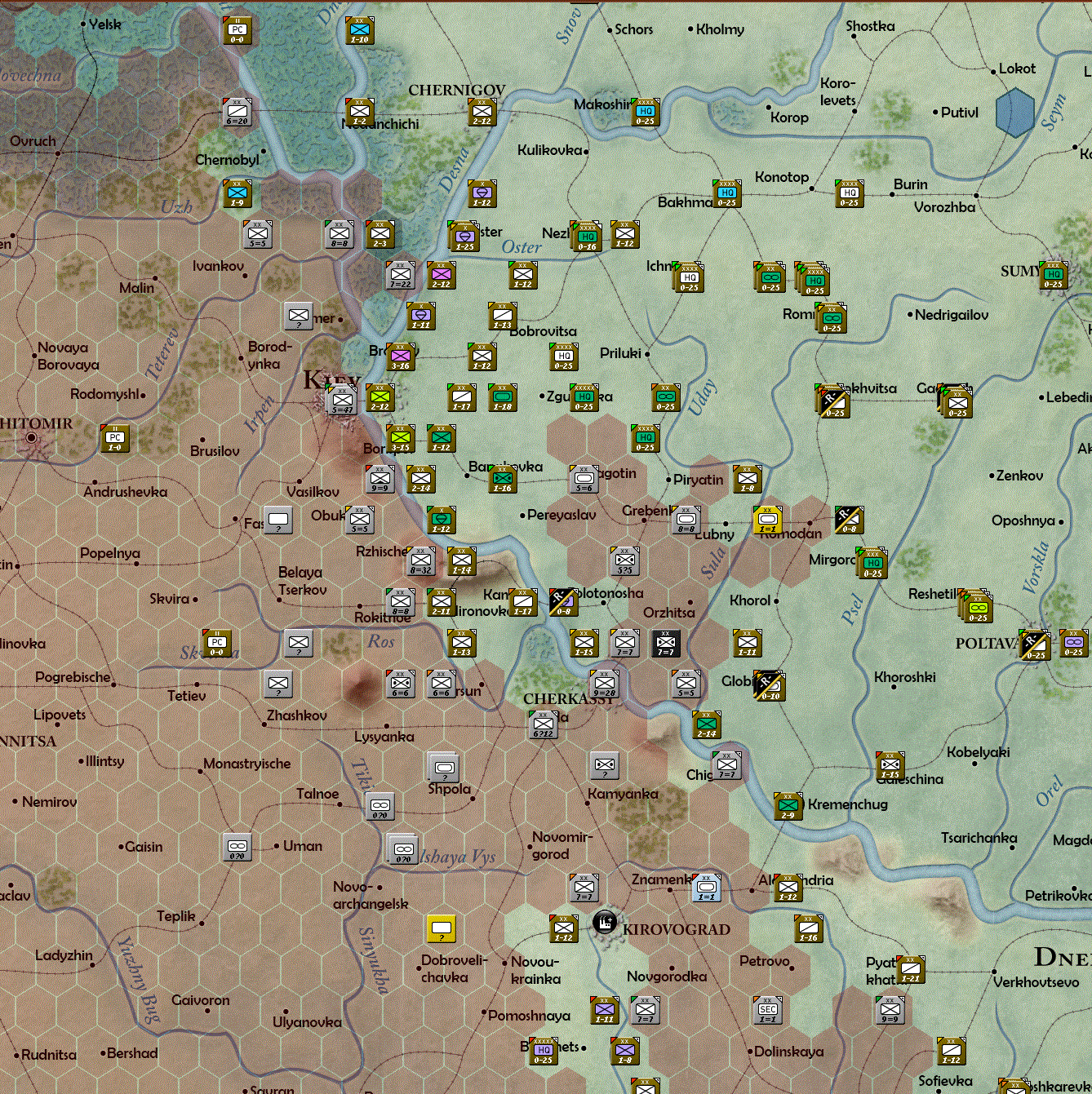
Task: Select the HQ 0-16 stack at Nezhin
Action: 586,236
